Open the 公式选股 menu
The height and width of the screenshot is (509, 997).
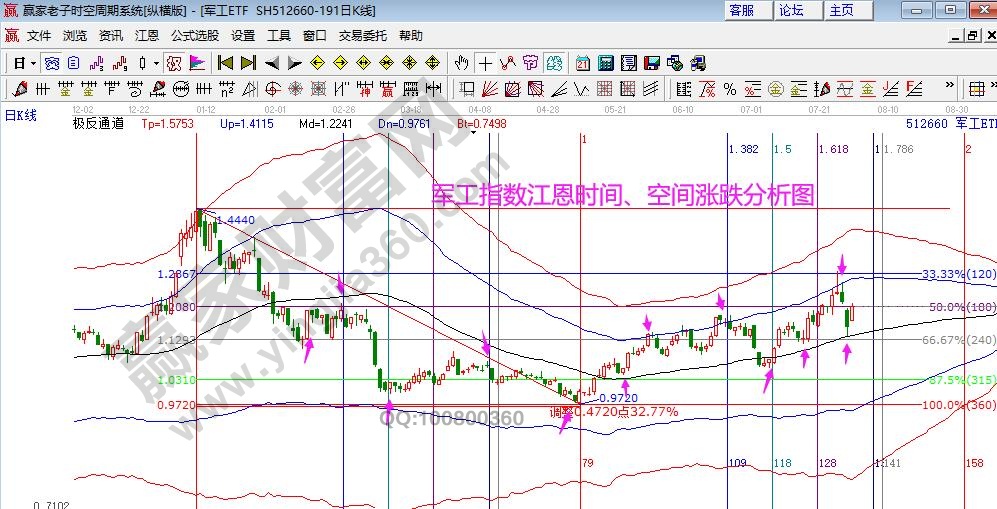[x=195, y=35]
